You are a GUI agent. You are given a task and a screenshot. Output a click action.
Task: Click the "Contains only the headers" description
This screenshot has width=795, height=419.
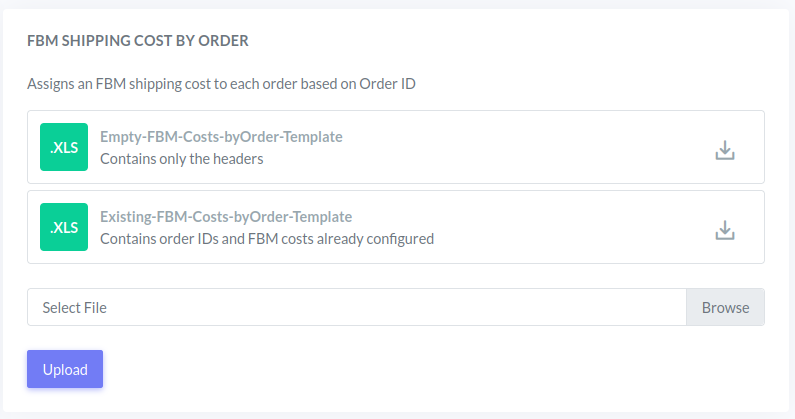click(181, 158)
